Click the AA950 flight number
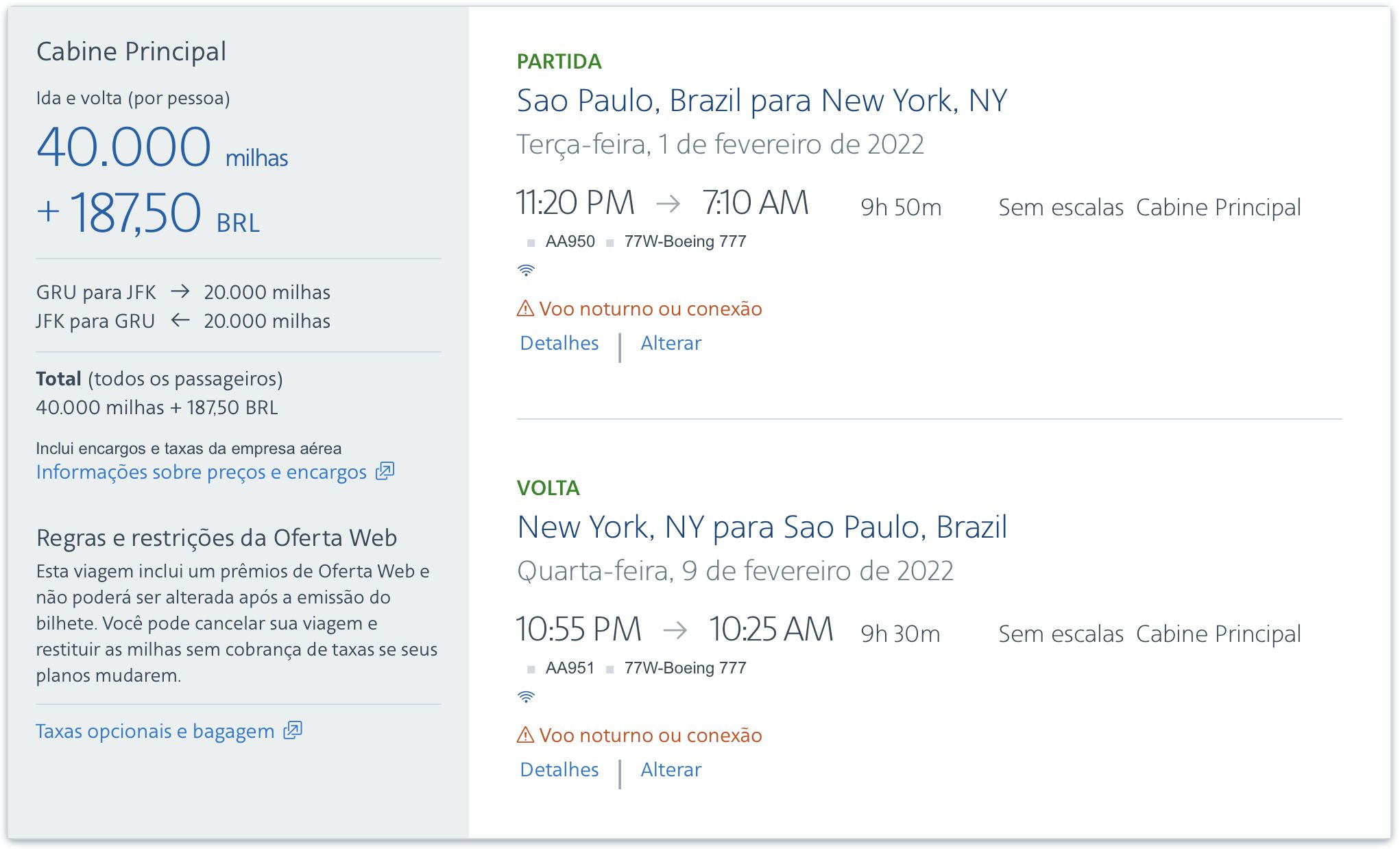 pyautogui.click(x=570, y=241)
